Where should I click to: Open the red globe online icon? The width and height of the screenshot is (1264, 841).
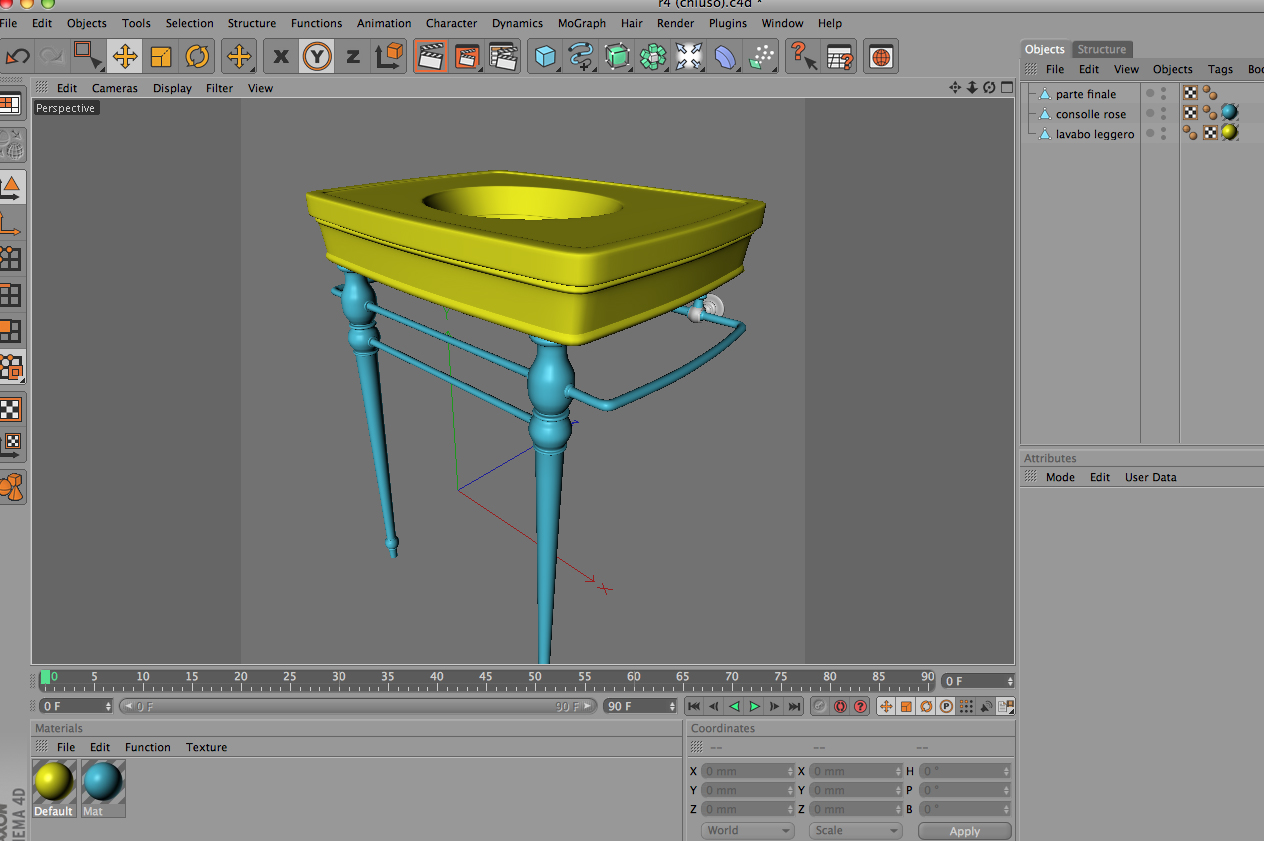coord(881,57)
